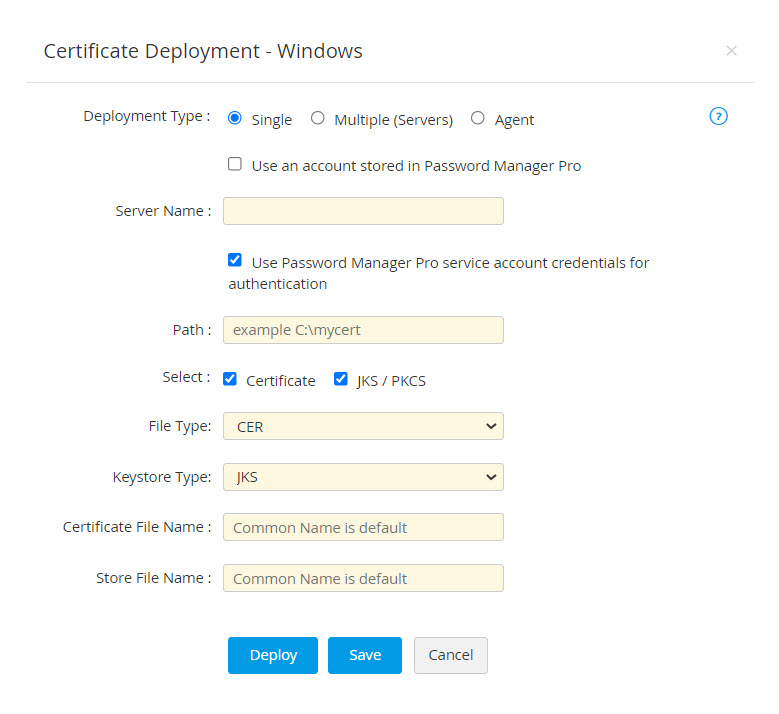Click the Certificate File Name field
Screen dimensions: 779x714
[363, 527]
